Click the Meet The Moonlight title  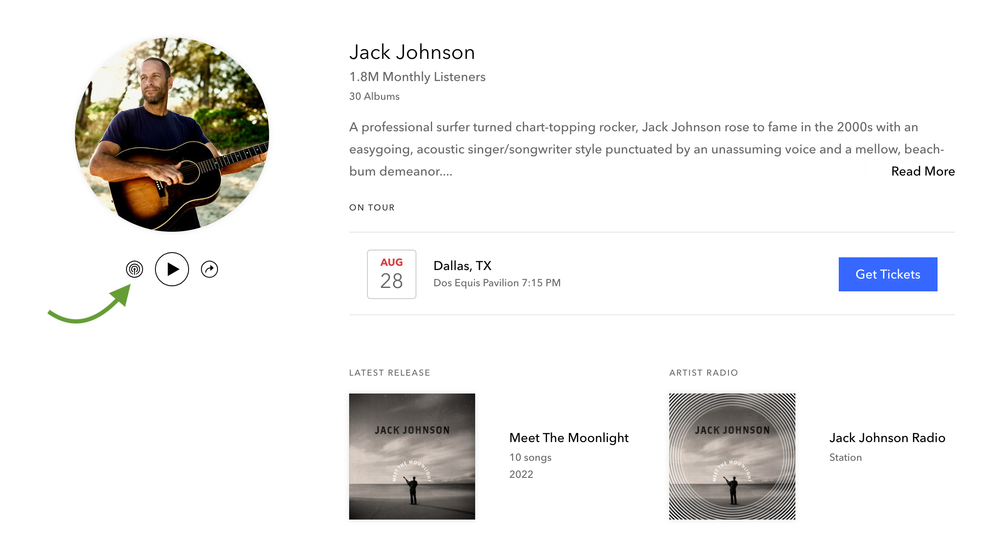(568, 437)
